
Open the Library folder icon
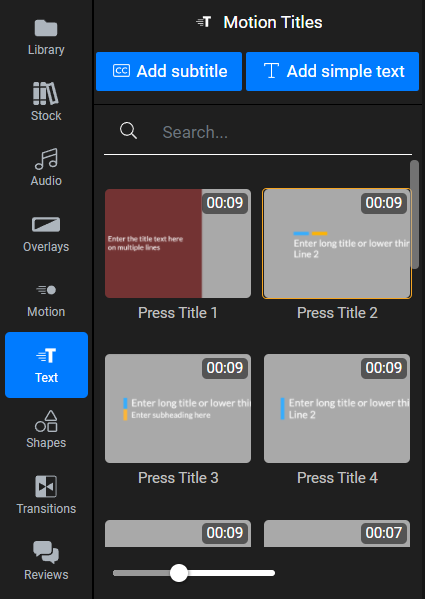(46, 28)
